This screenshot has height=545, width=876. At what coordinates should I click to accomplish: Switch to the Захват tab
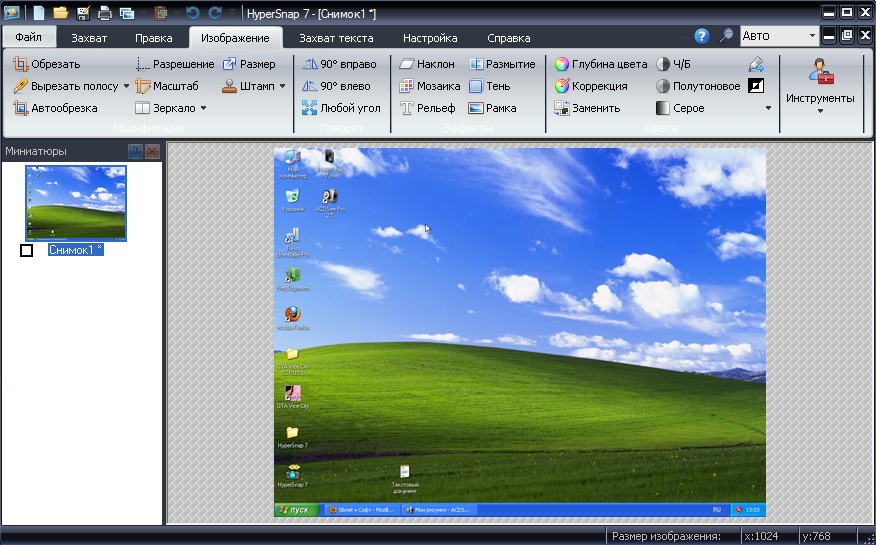(89, 38)
